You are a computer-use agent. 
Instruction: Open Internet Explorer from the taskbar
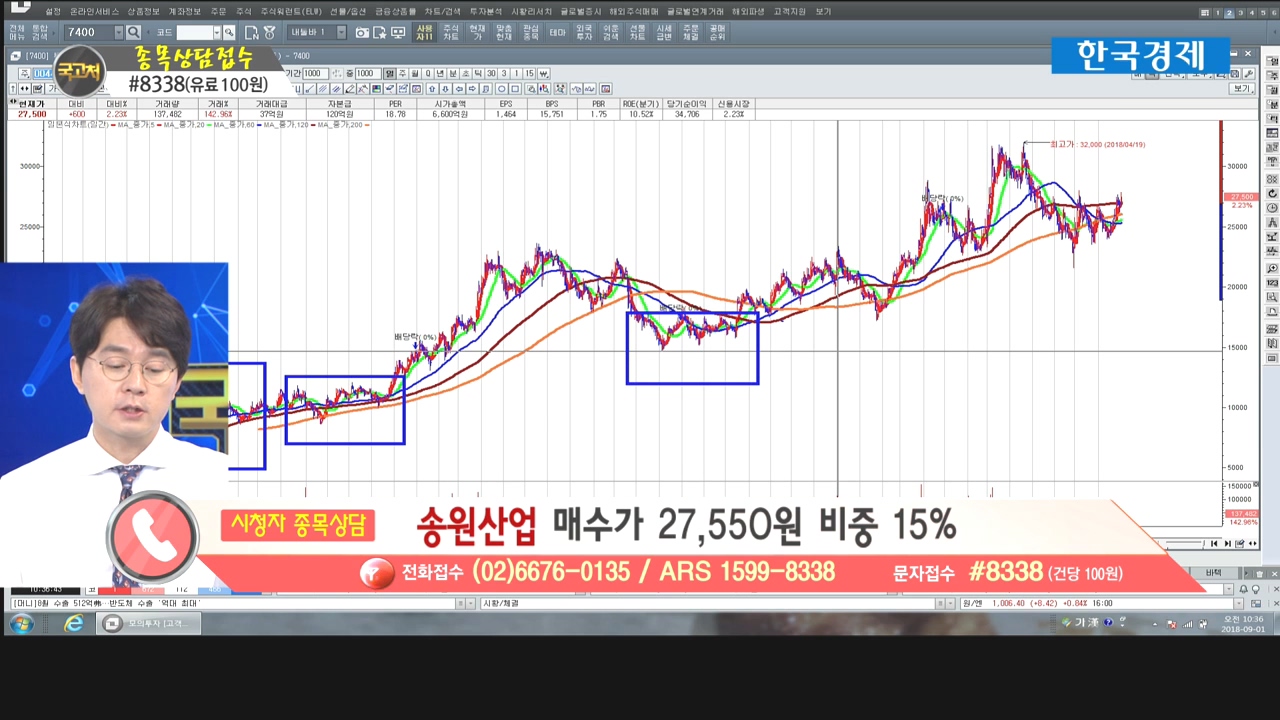[74, 624]
